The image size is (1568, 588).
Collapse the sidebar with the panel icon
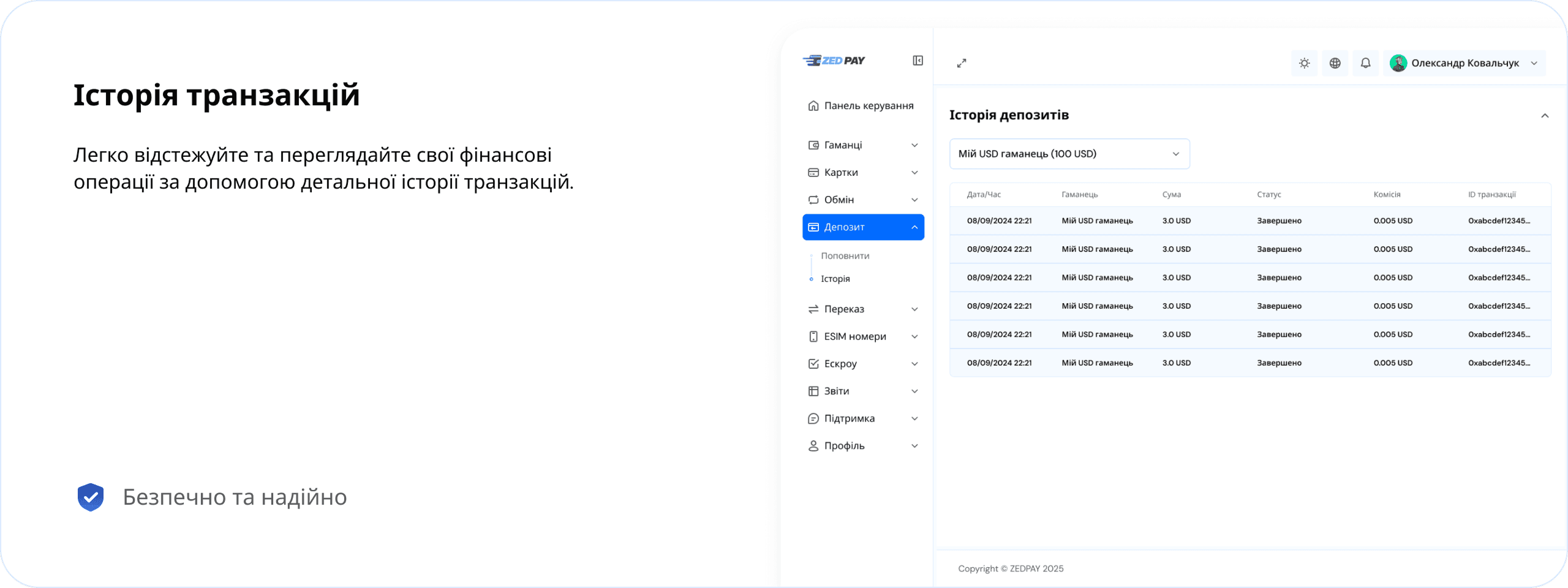(x=918, y=61)
